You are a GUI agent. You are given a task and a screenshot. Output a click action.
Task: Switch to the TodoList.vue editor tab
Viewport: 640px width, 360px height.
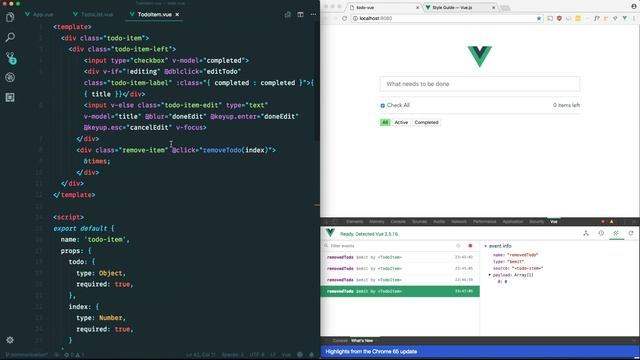pos(93,14)
